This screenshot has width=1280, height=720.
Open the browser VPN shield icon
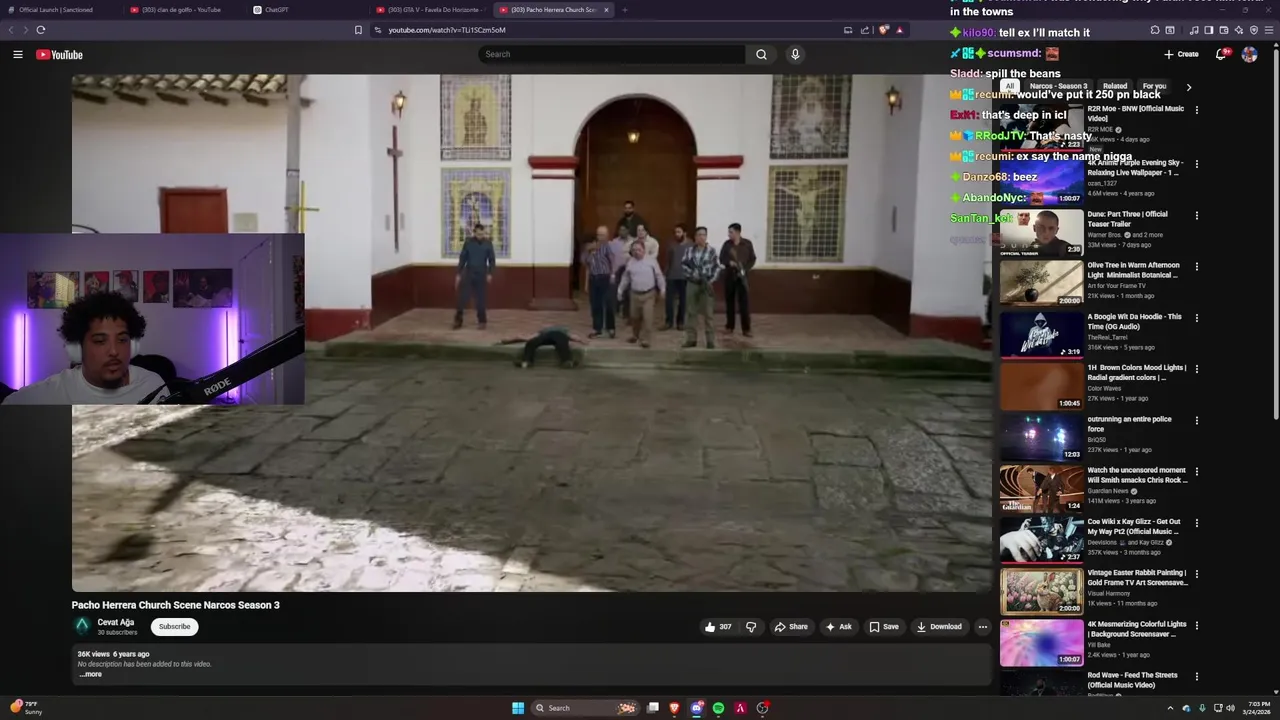(1254, 30)
